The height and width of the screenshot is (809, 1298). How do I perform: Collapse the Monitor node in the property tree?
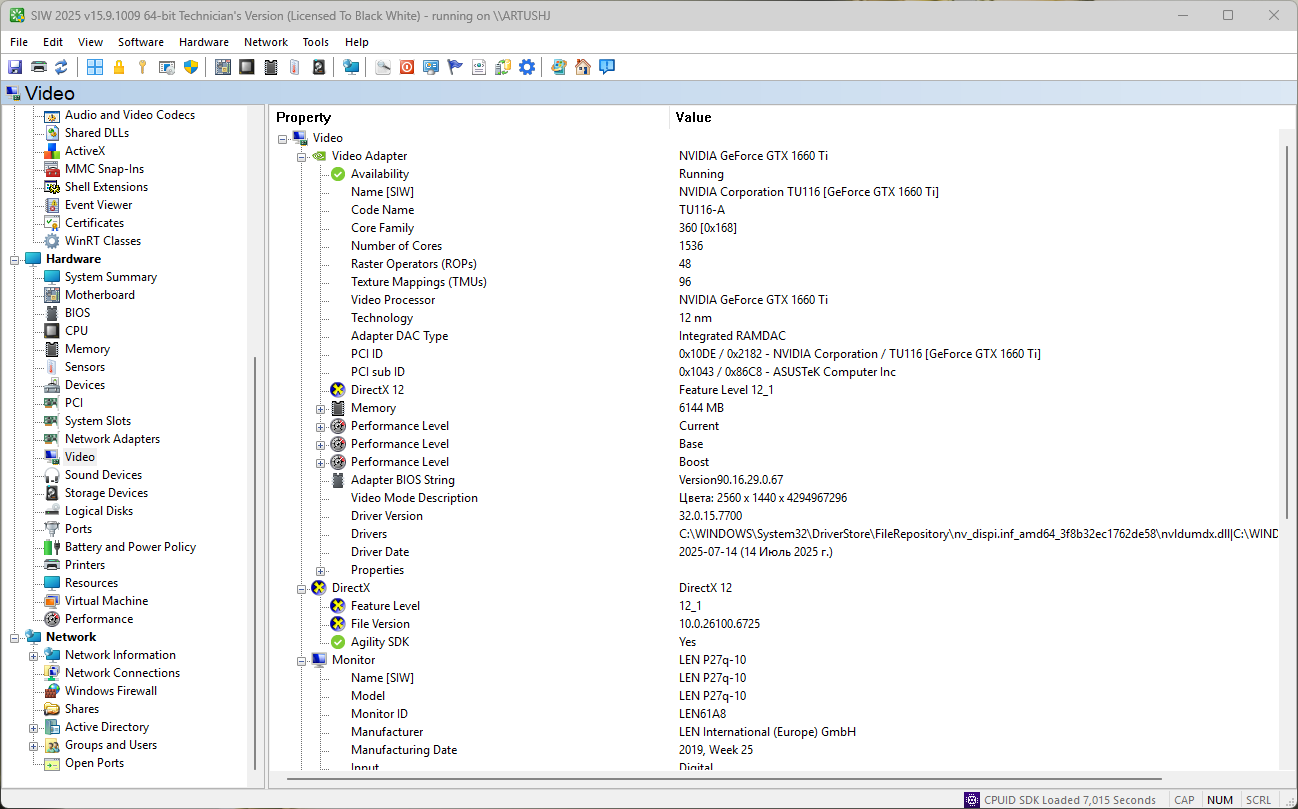point(302,660)
